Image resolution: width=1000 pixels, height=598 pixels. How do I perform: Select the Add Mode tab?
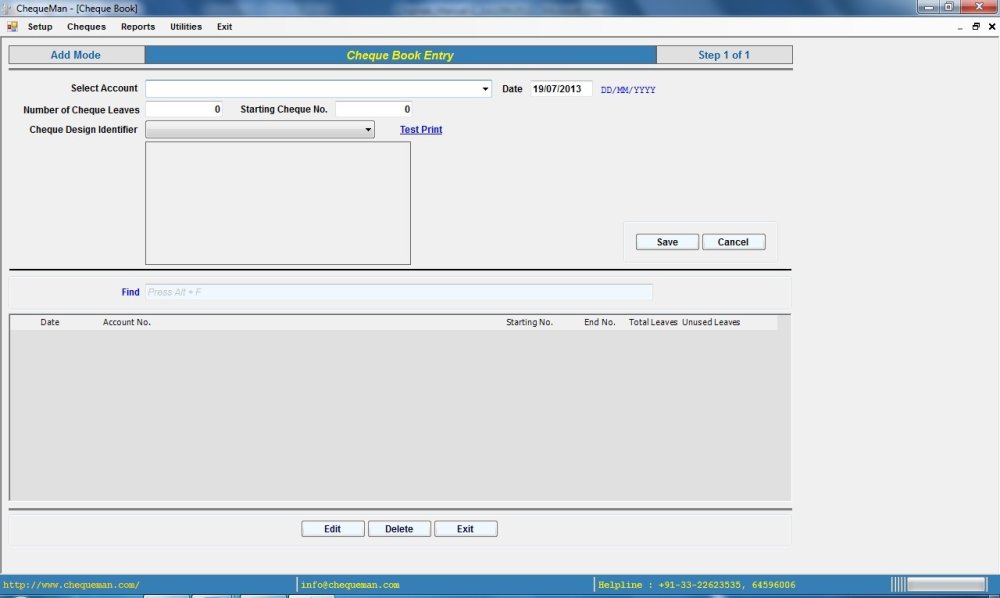point(75,54)
